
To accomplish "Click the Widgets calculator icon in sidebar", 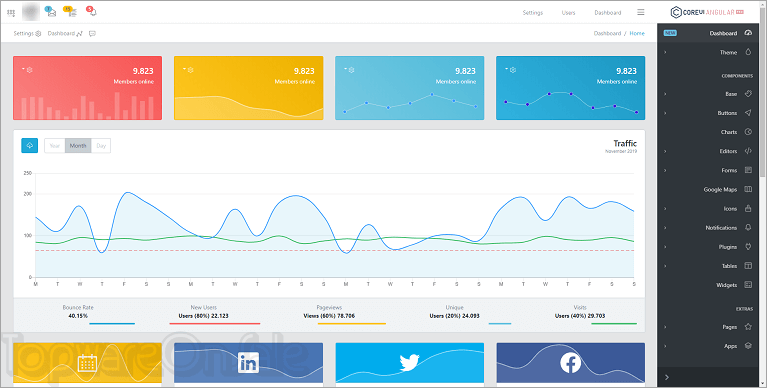I will coord(748,285).
